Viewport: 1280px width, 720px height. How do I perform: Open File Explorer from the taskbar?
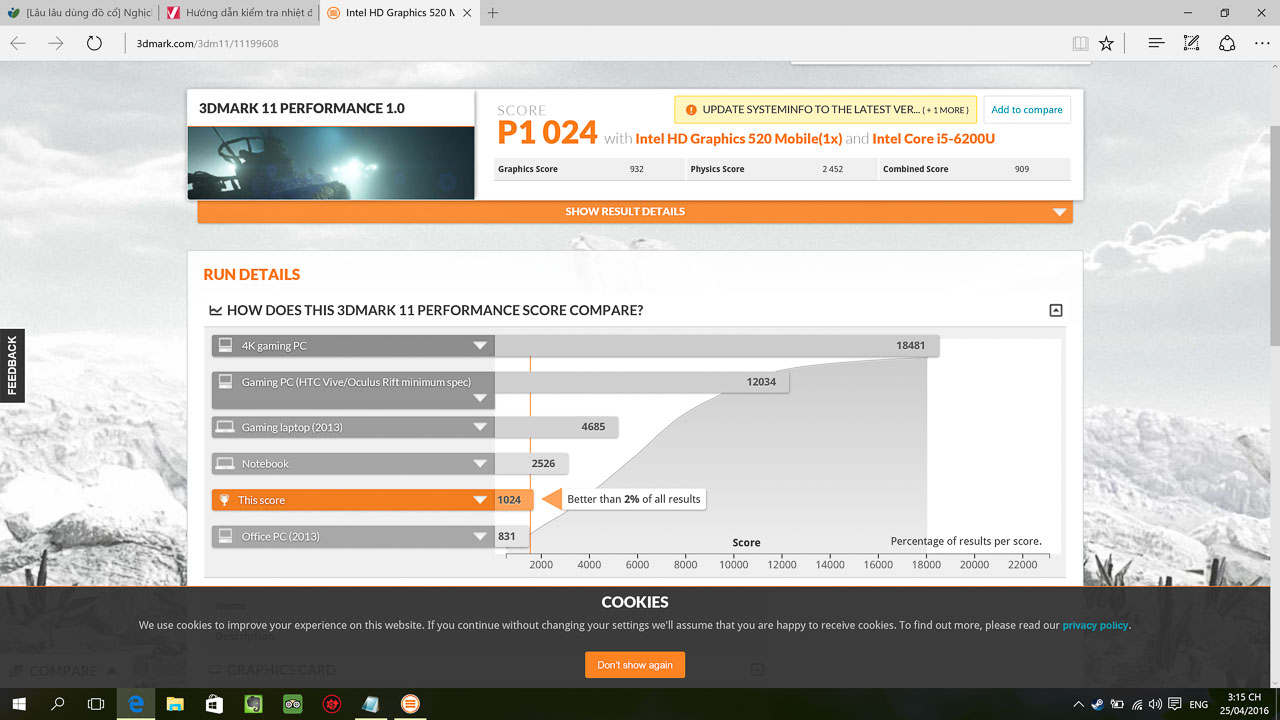(175, 704)
